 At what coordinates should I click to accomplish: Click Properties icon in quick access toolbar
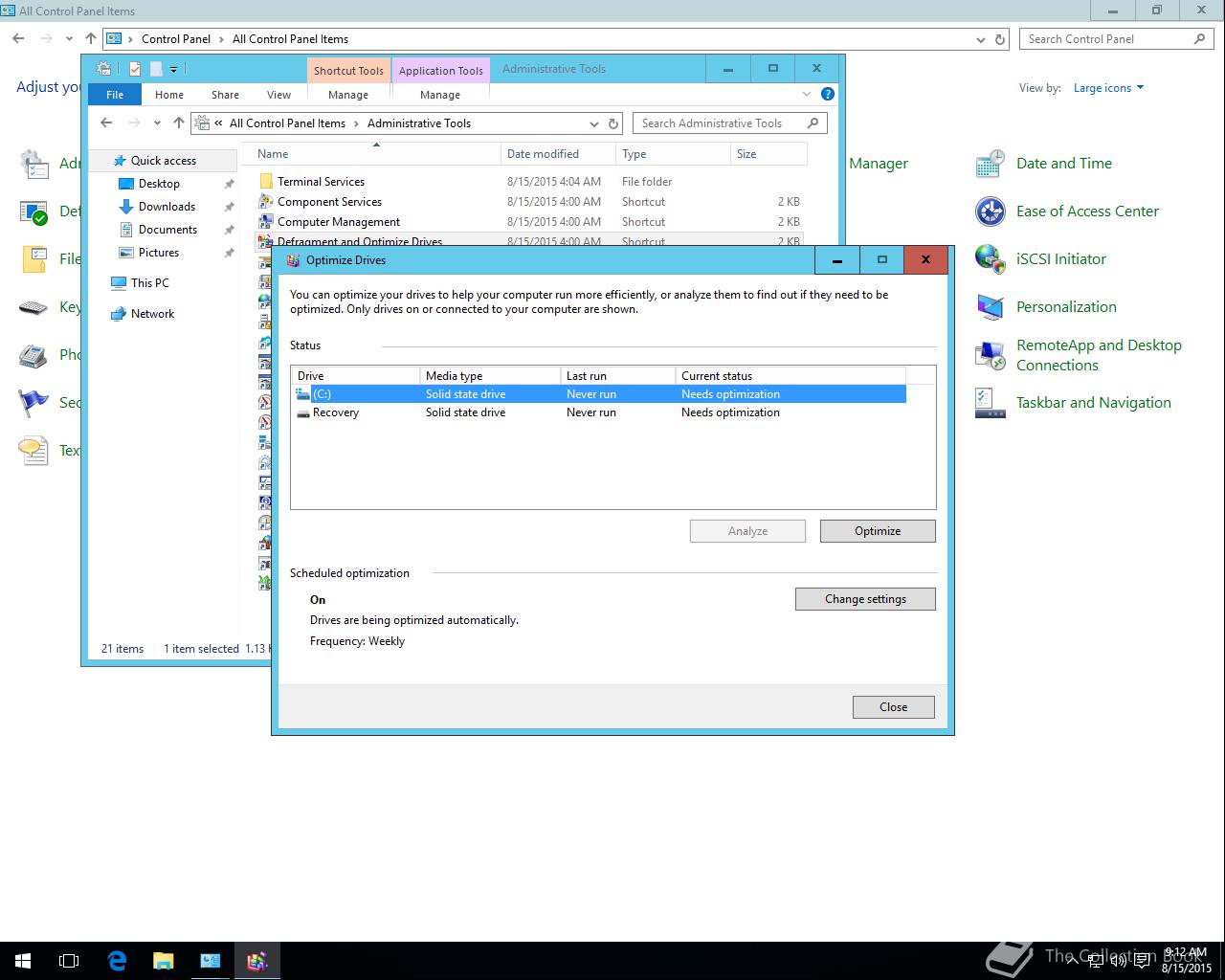135,69
